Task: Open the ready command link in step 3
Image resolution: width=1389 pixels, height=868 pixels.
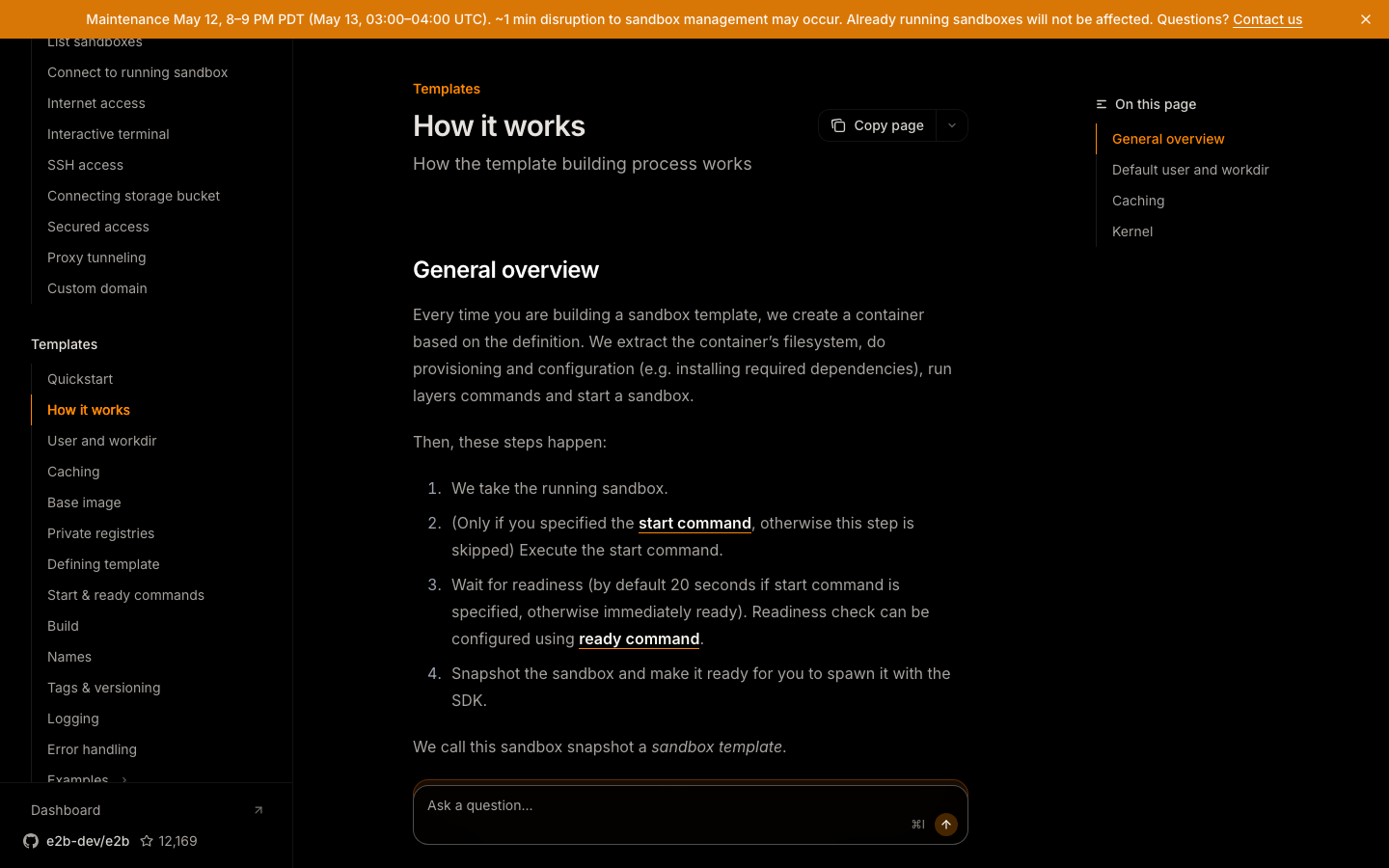Action: click(639, 638)
